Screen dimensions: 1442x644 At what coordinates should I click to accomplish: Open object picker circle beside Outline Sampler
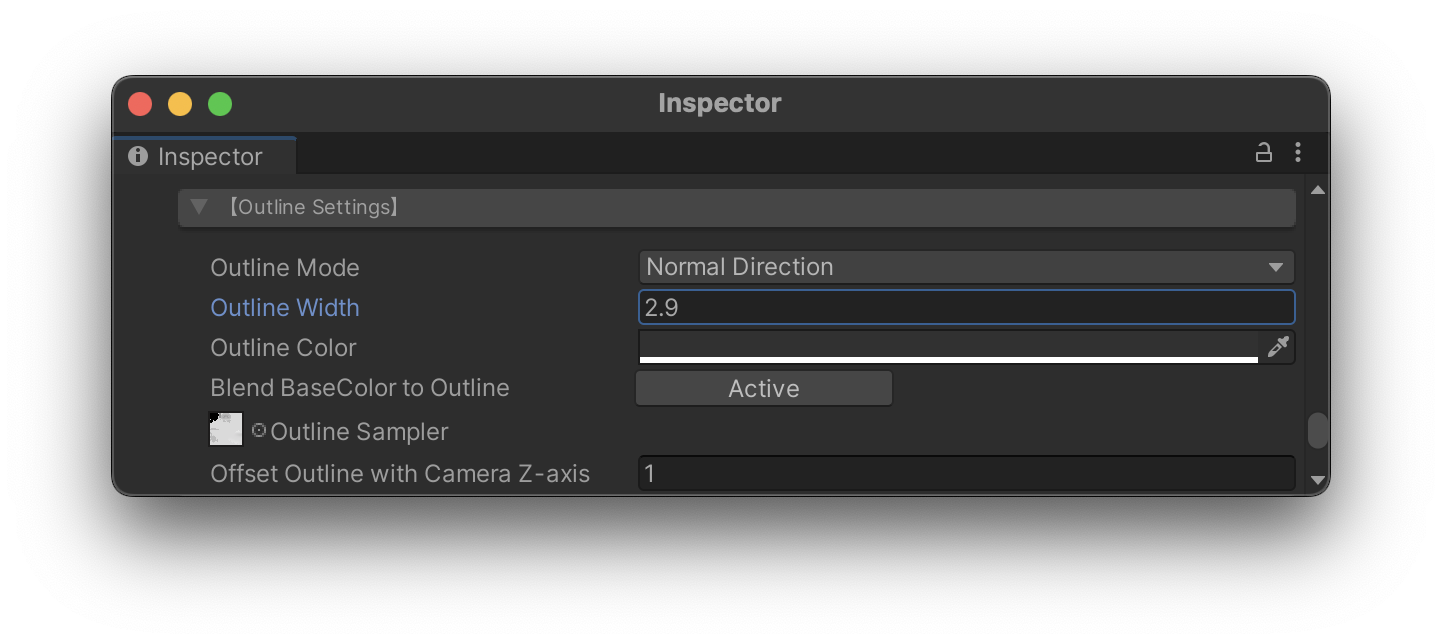click(x=259, y=430)
